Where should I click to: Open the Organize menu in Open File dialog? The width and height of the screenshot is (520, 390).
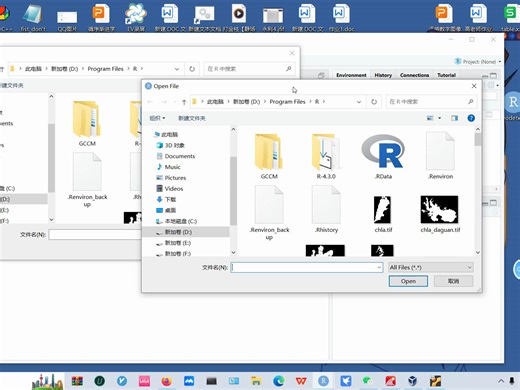pos(157,118)
